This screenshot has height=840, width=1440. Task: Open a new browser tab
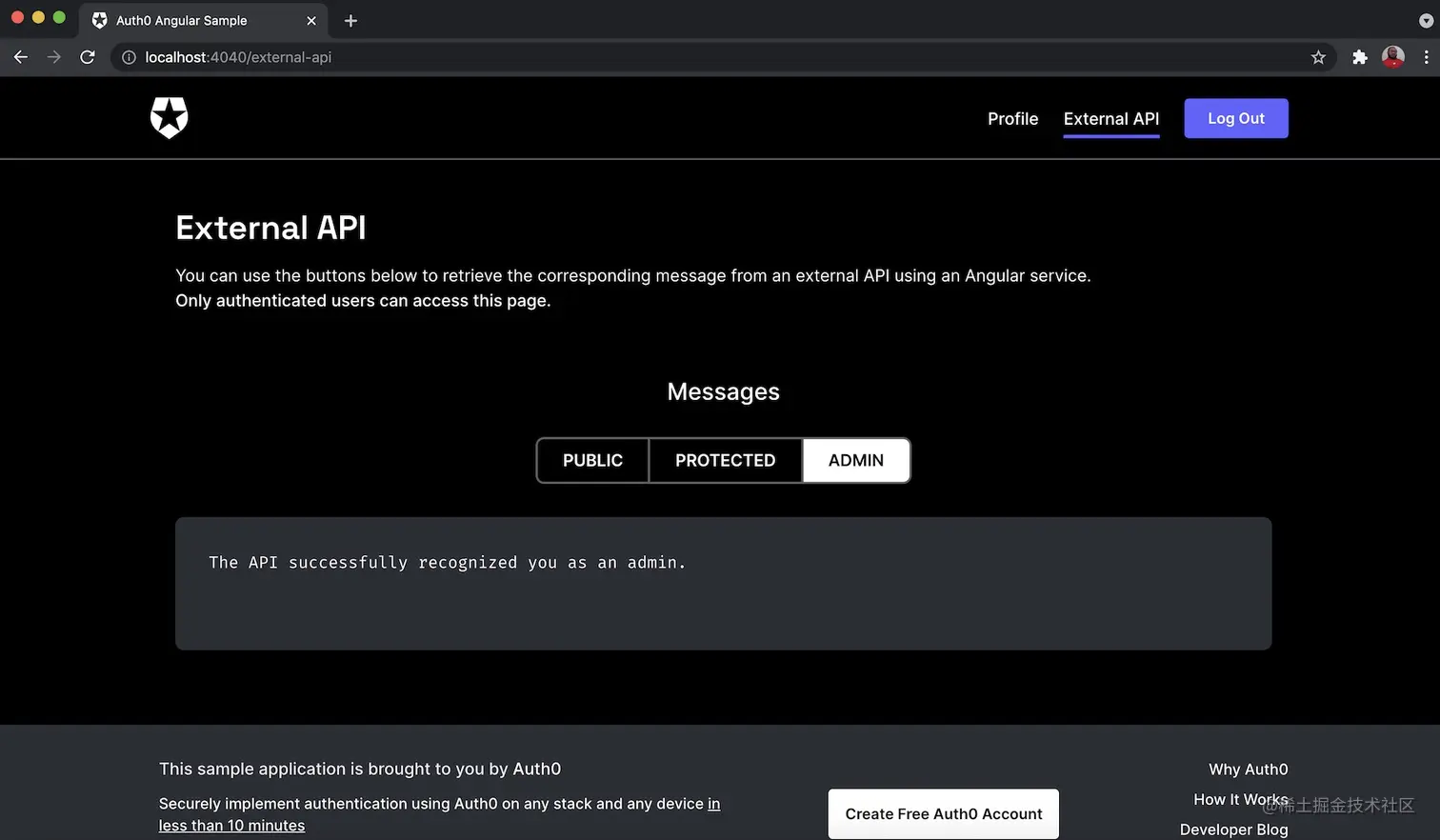350,20
